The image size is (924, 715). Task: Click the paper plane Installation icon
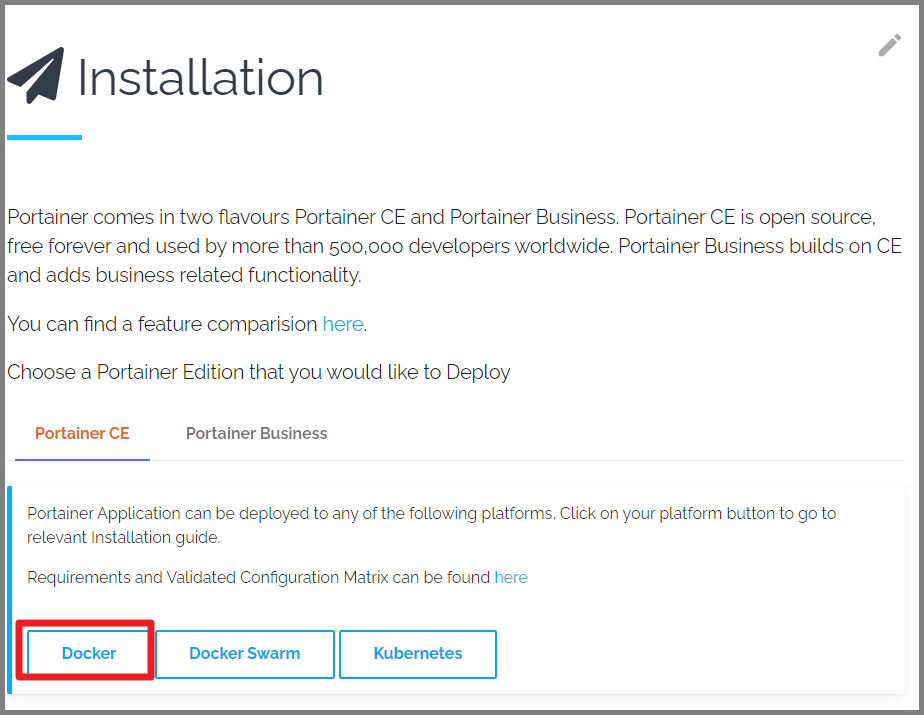(35, 75)
